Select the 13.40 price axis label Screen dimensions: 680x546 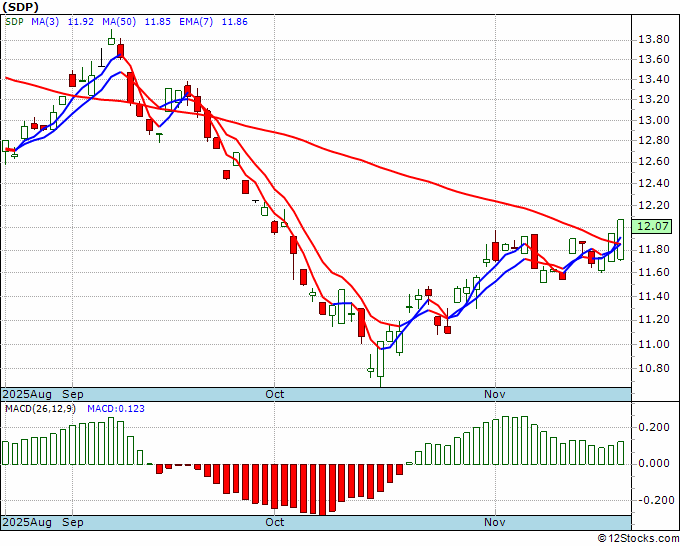(x=654, y=79)
